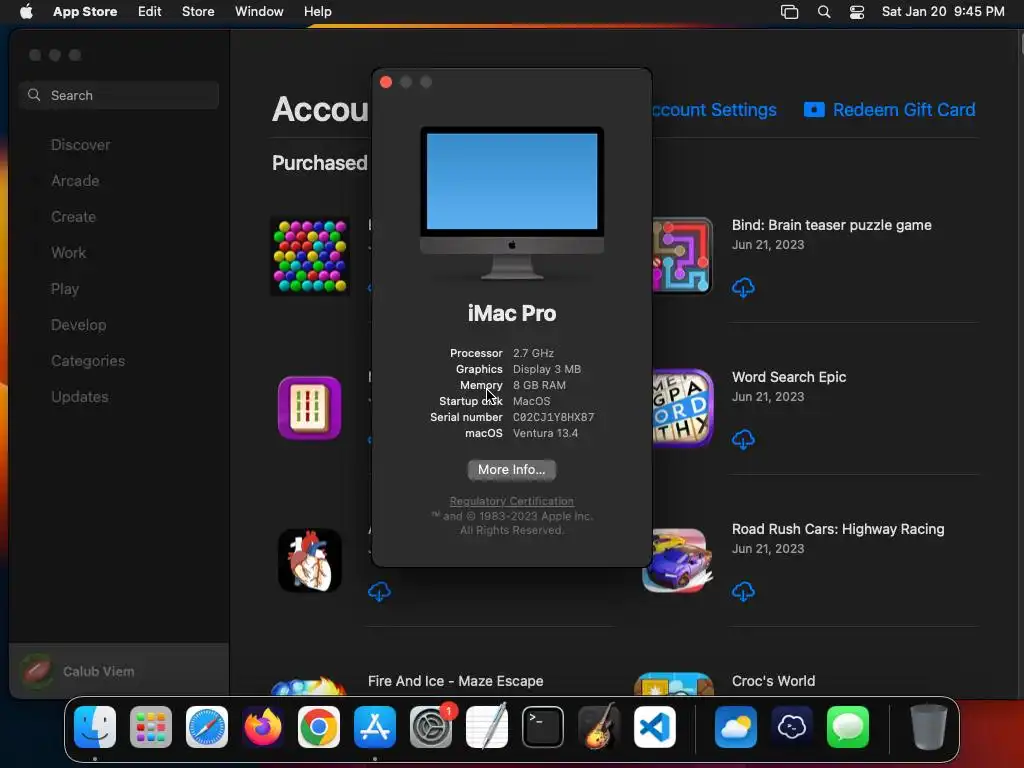The height and width of the screenshot is (768, 1024).
Task: Click Fire And Ice - Maze Escape title
Action: (455, 681)
